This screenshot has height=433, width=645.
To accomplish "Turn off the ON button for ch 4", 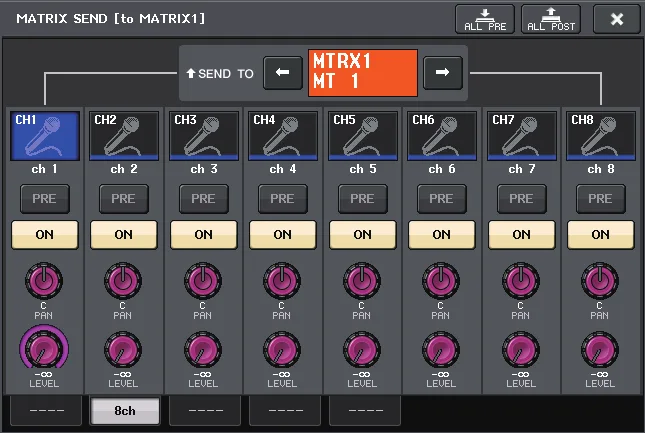I will (283, 234).
